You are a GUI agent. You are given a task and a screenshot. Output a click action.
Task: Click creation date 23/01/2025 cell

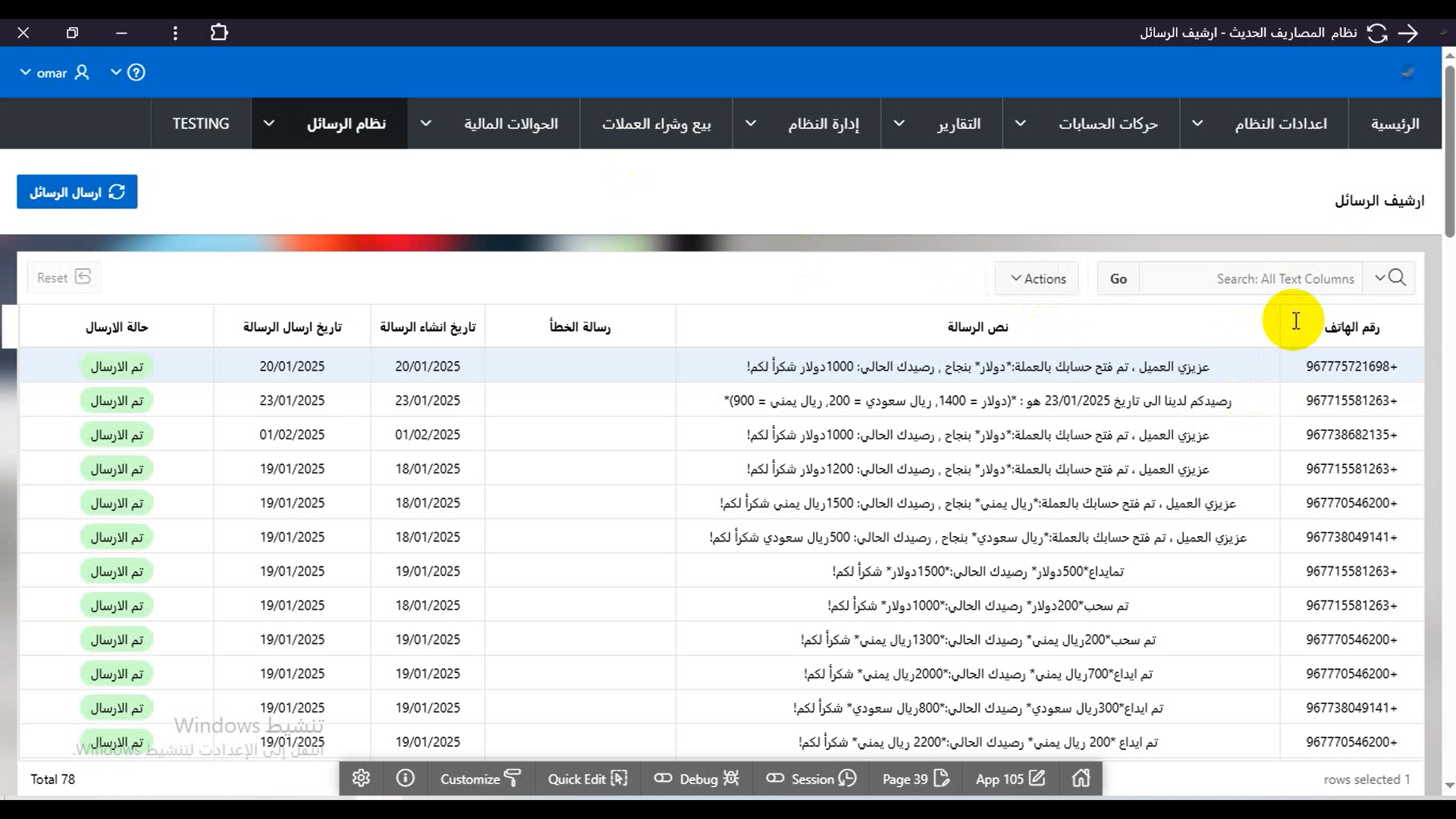coord(428,400)
